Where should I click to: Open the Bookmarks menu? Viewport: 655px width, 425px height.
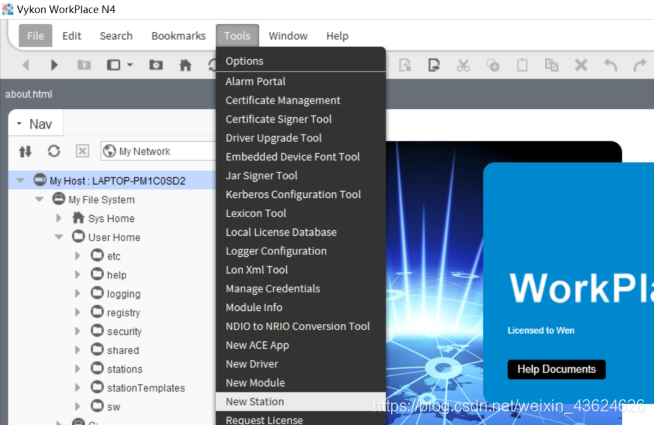pos(178,36)
